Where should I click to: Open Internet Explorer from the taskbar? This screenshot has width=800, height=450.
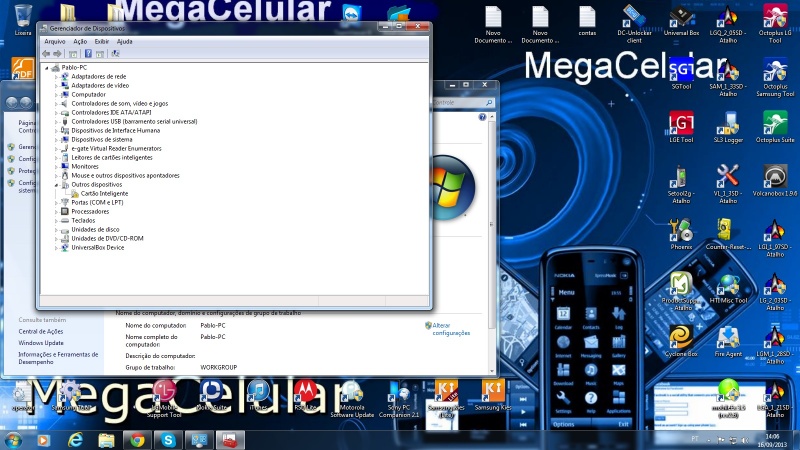[x=76, y=440]
